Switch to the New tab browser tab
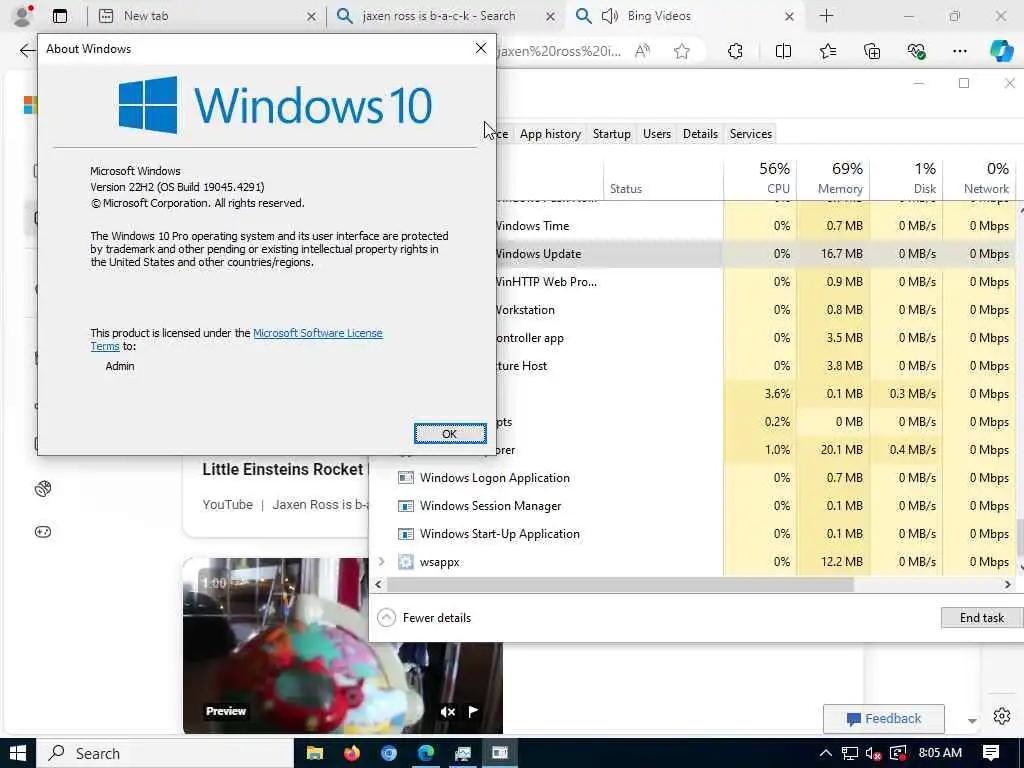Viewport: 1024px width, 768px height. tap(206, 16)
